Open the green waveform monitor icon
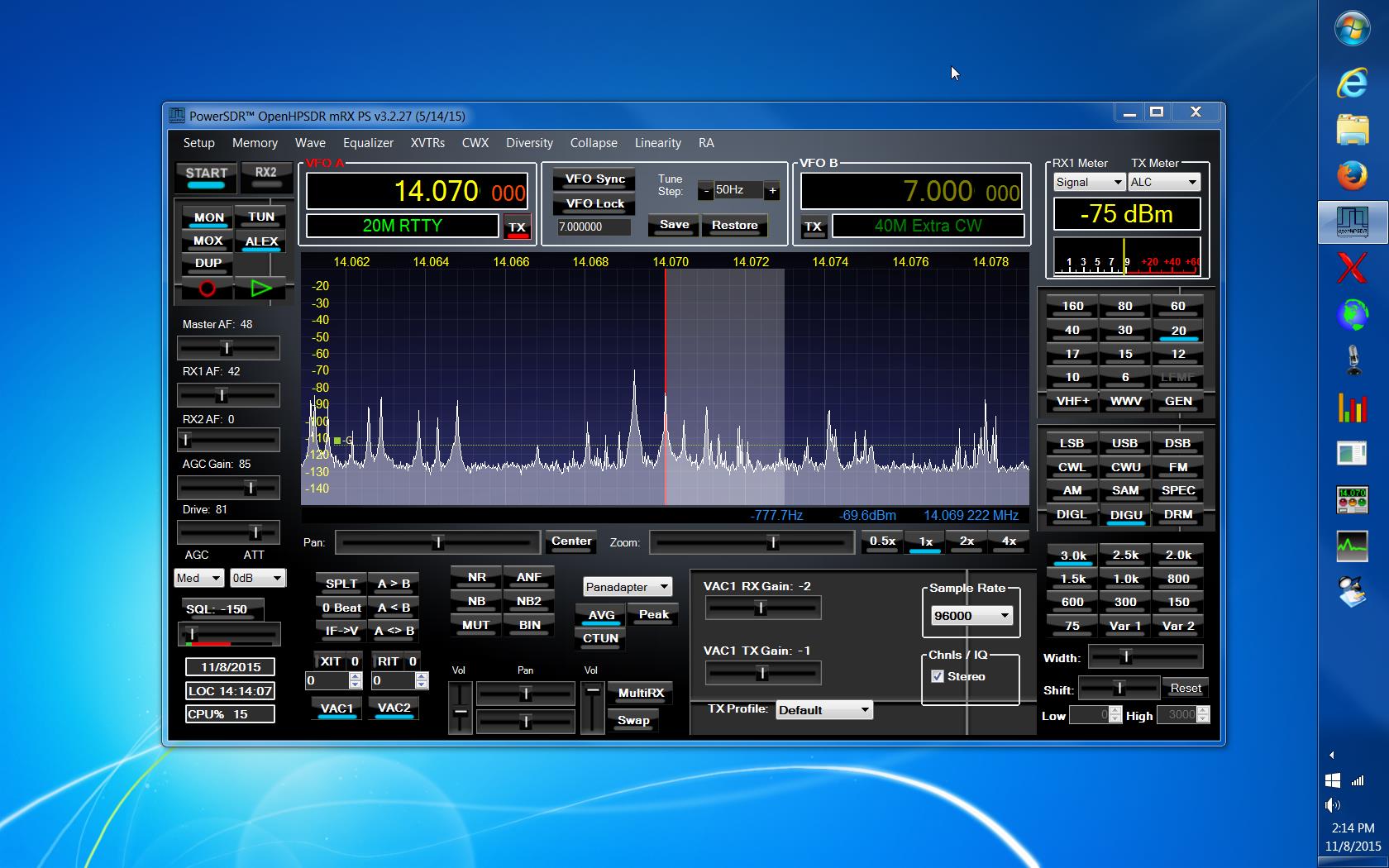The image size is (1389, 868). pyautogui.click(x=1353, y=545)
